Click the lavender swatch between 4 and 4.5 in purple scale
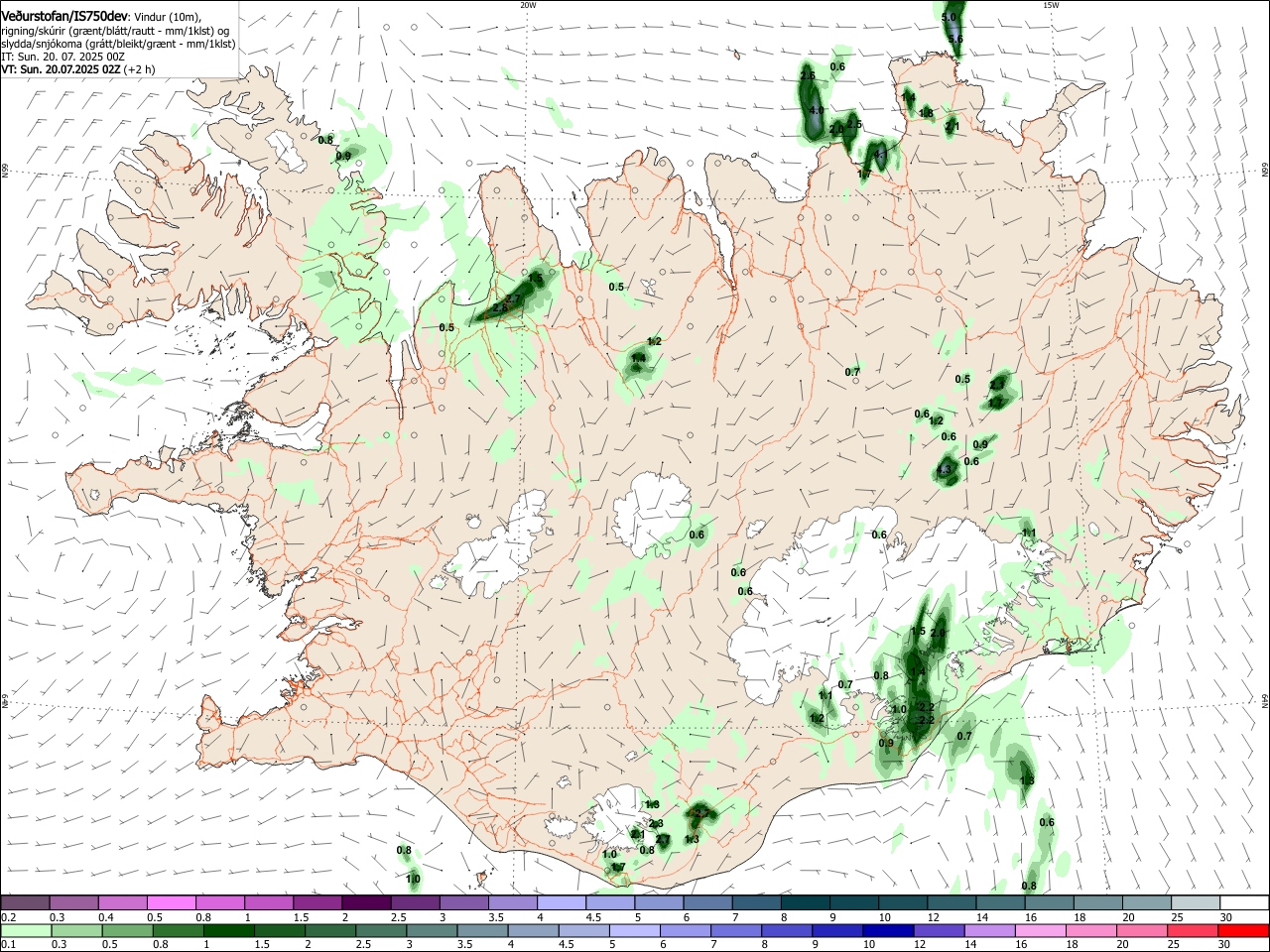 [x=562, y=902]
